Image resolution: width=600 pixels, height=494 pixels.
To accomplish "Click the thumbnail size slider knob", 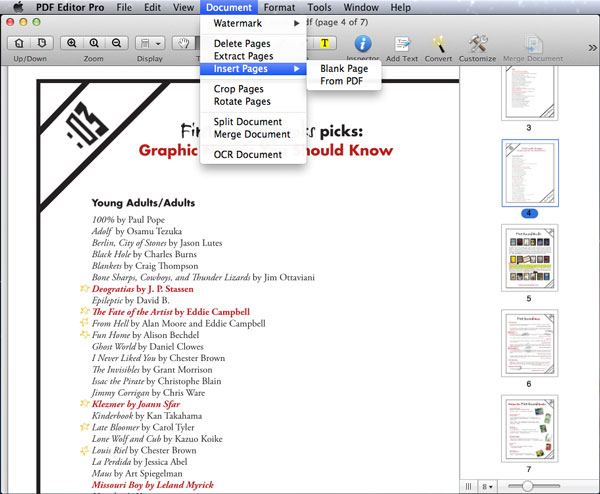I will point(527,486).
